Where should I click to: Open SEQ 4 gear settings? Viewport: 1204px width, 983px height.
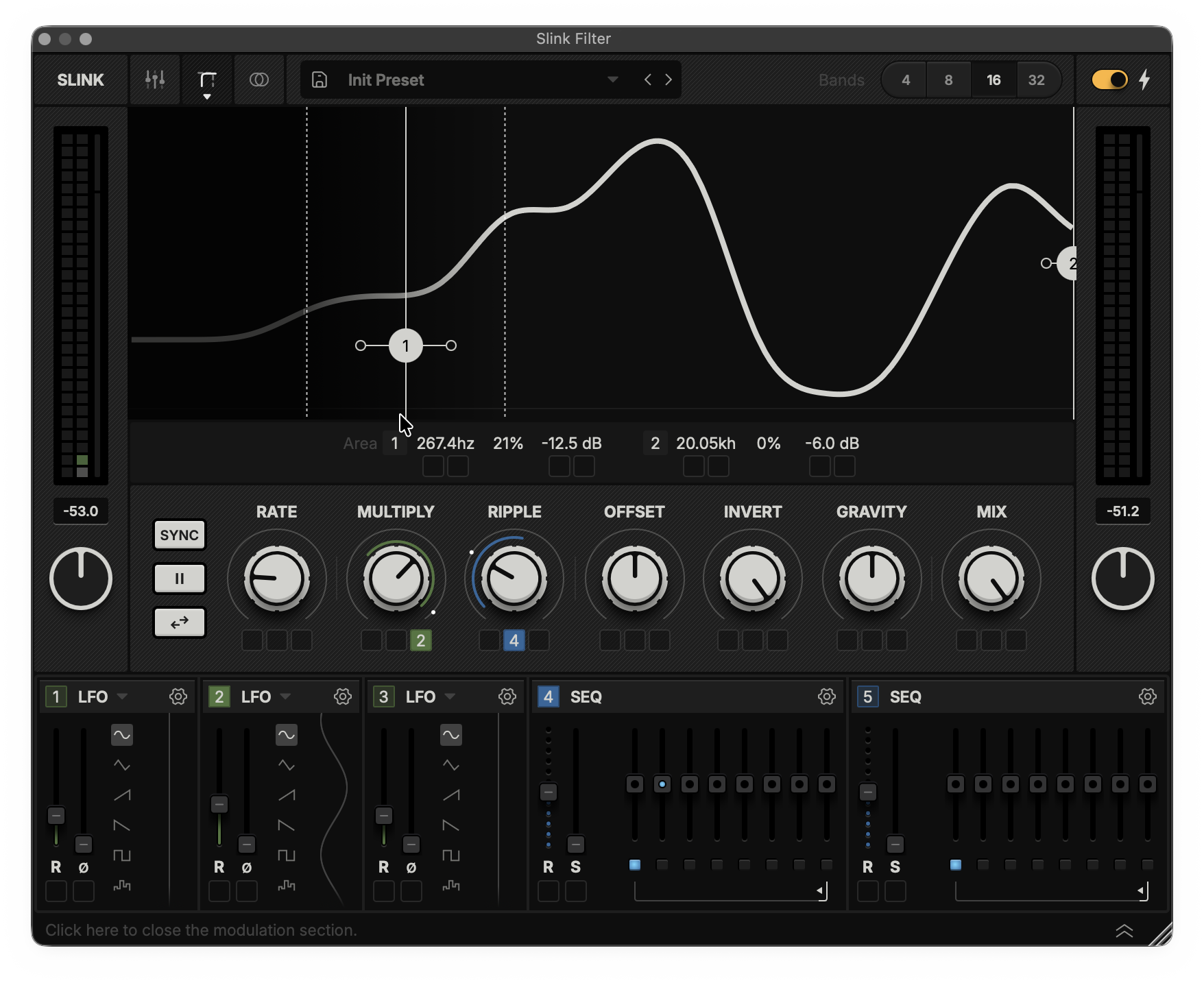(x=827, y=696)
